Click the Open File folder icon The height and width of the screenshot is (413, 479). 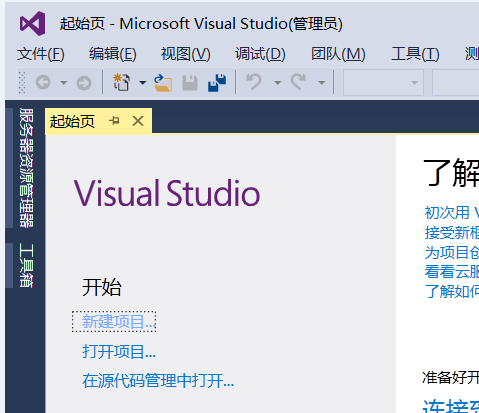coord(163,83)
